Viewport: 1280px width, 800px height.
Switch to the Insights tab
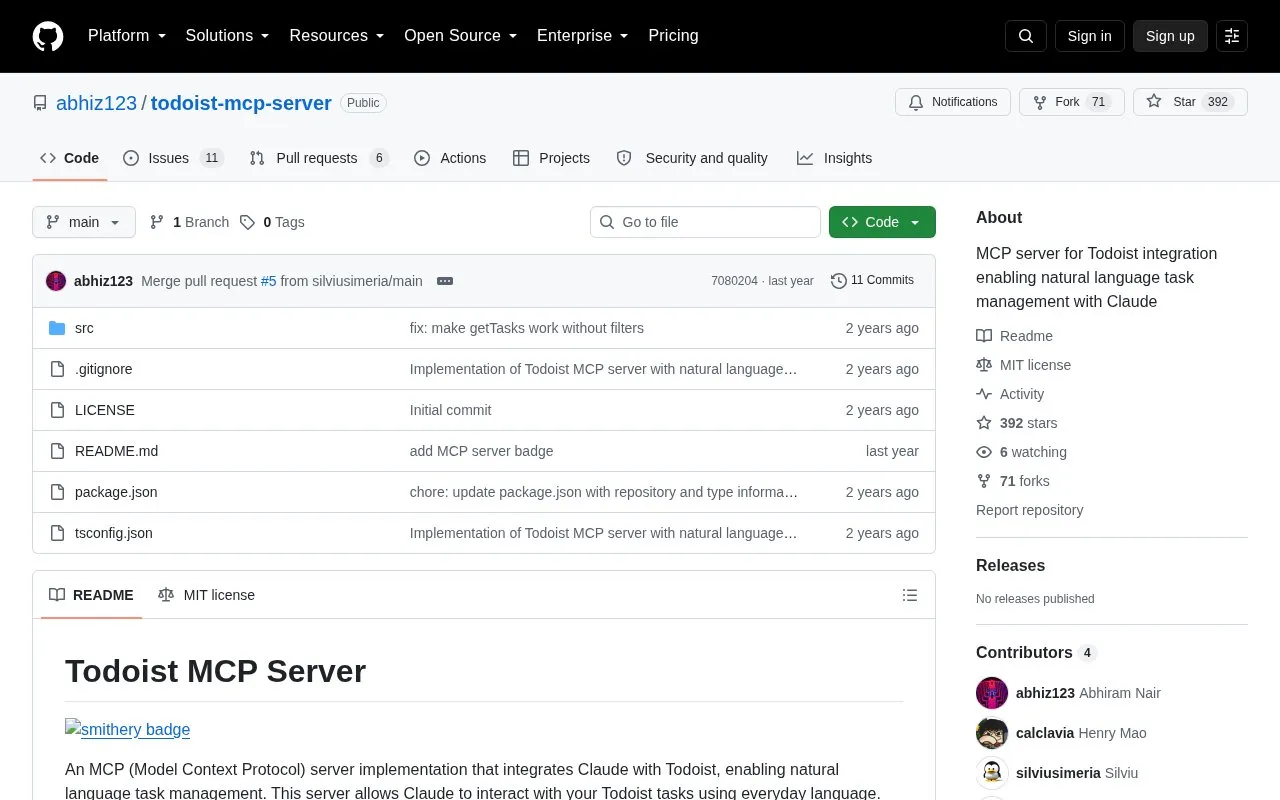(x=834, y=158)
